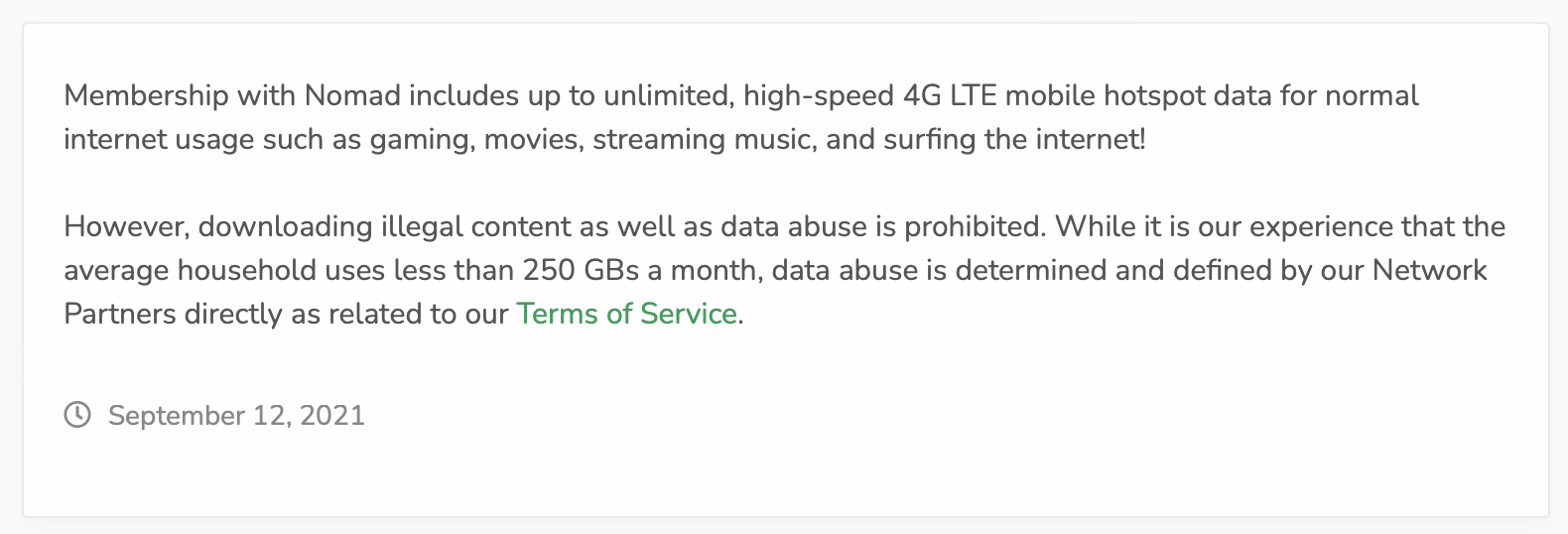Click the word "Nomad" in first paragraph
1568x534 pixels.
(x=352, y=95)
